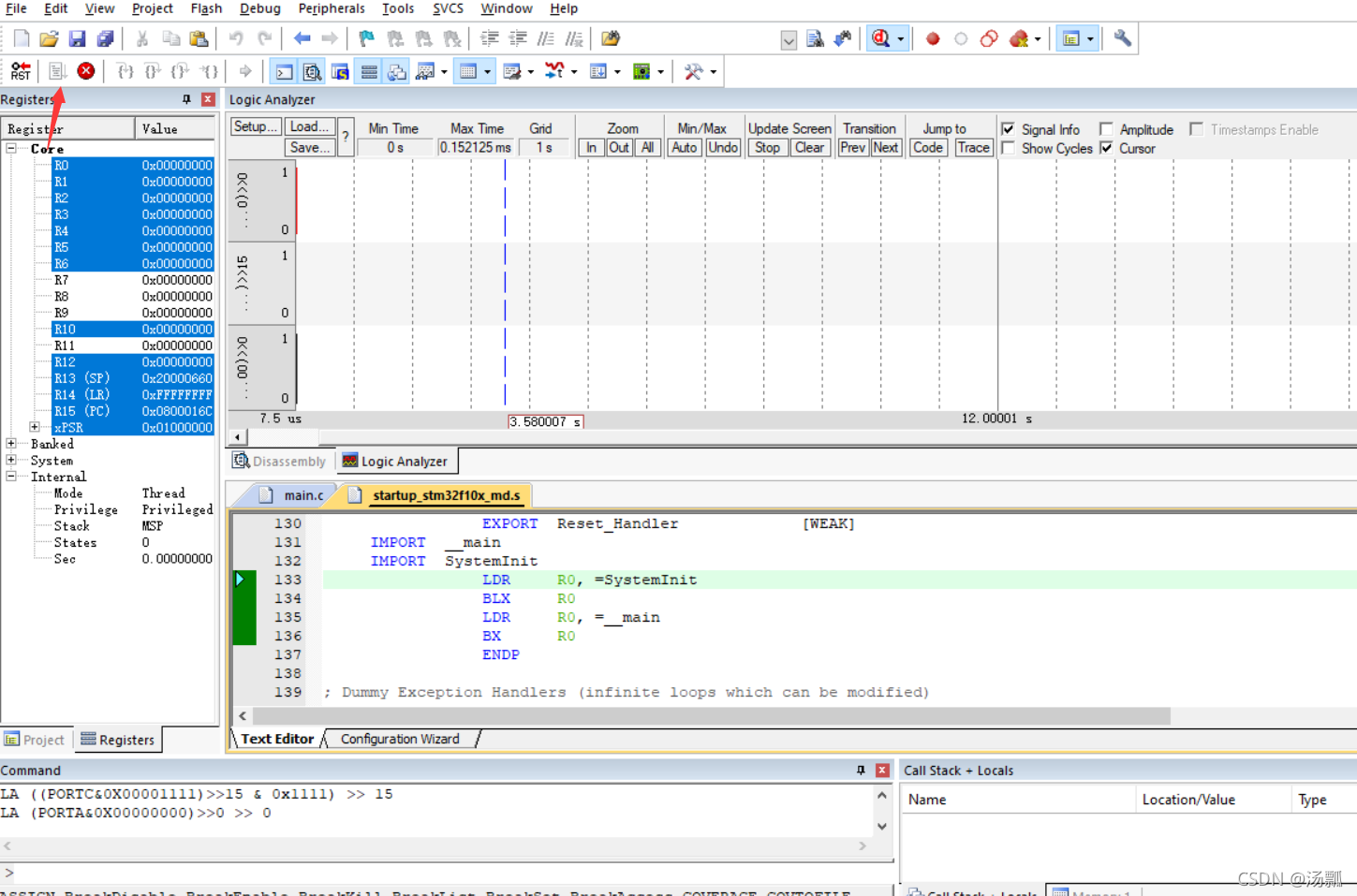Click the red Stop execution icon
Screen dimensions: 1357x896
[86, 71]
